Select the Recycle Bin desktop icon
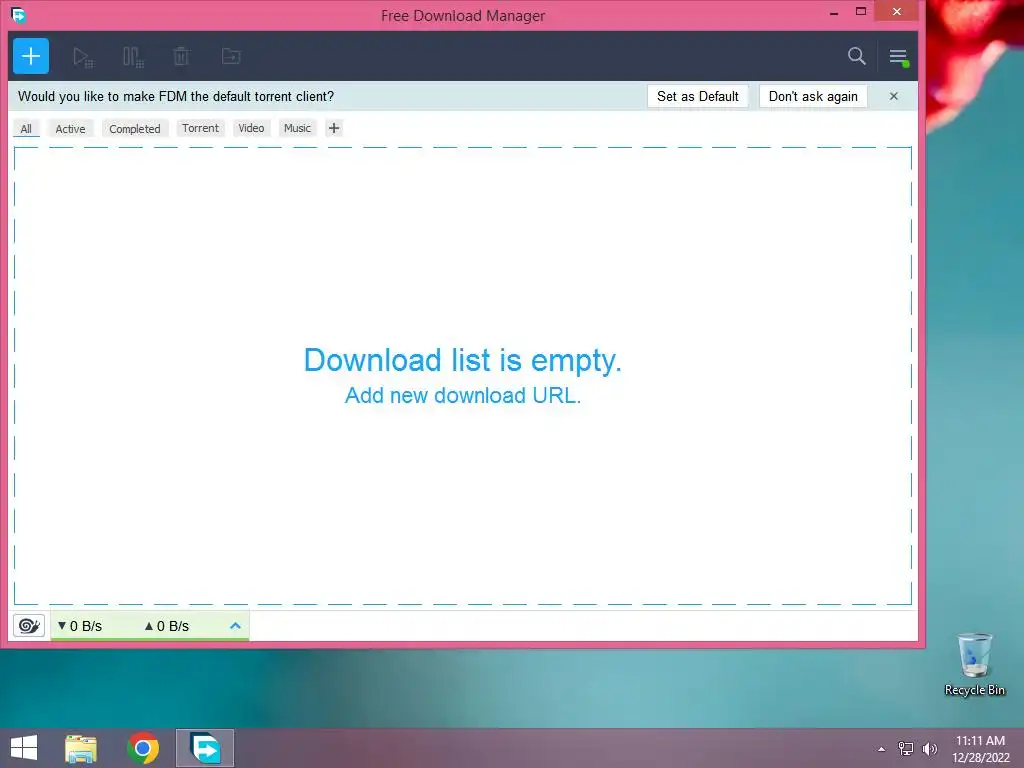 pyautogui.click(x=974, y=665)
